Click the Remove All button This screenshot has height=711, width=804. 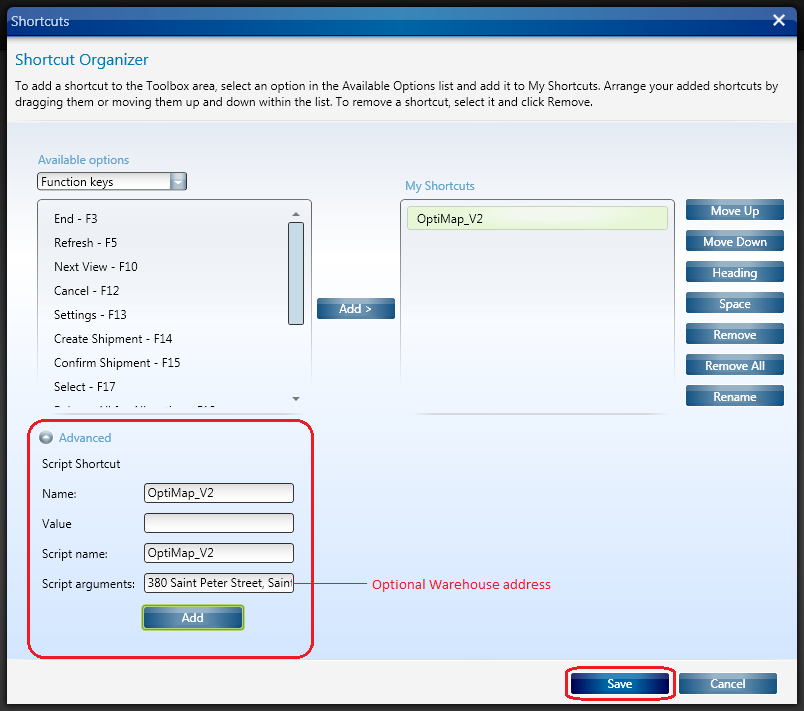coord(734,366)
